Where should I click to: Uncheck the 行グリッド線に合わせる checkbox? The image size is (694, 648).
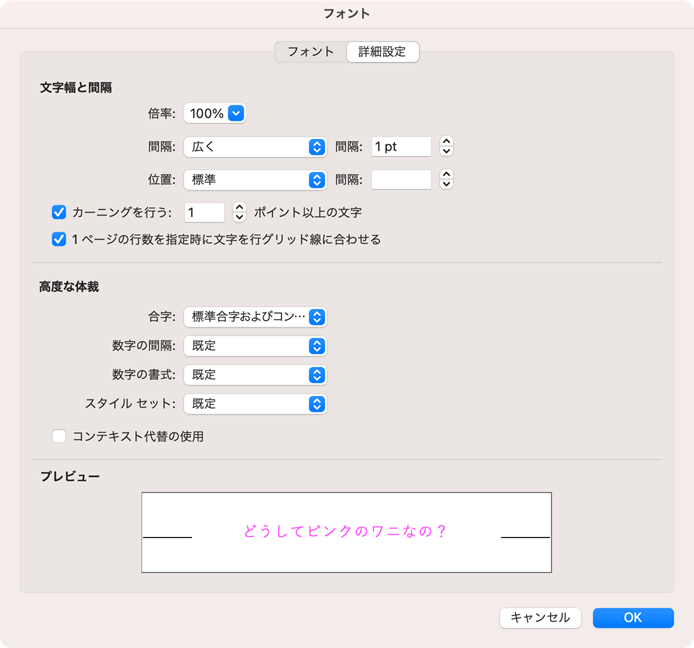59,239
